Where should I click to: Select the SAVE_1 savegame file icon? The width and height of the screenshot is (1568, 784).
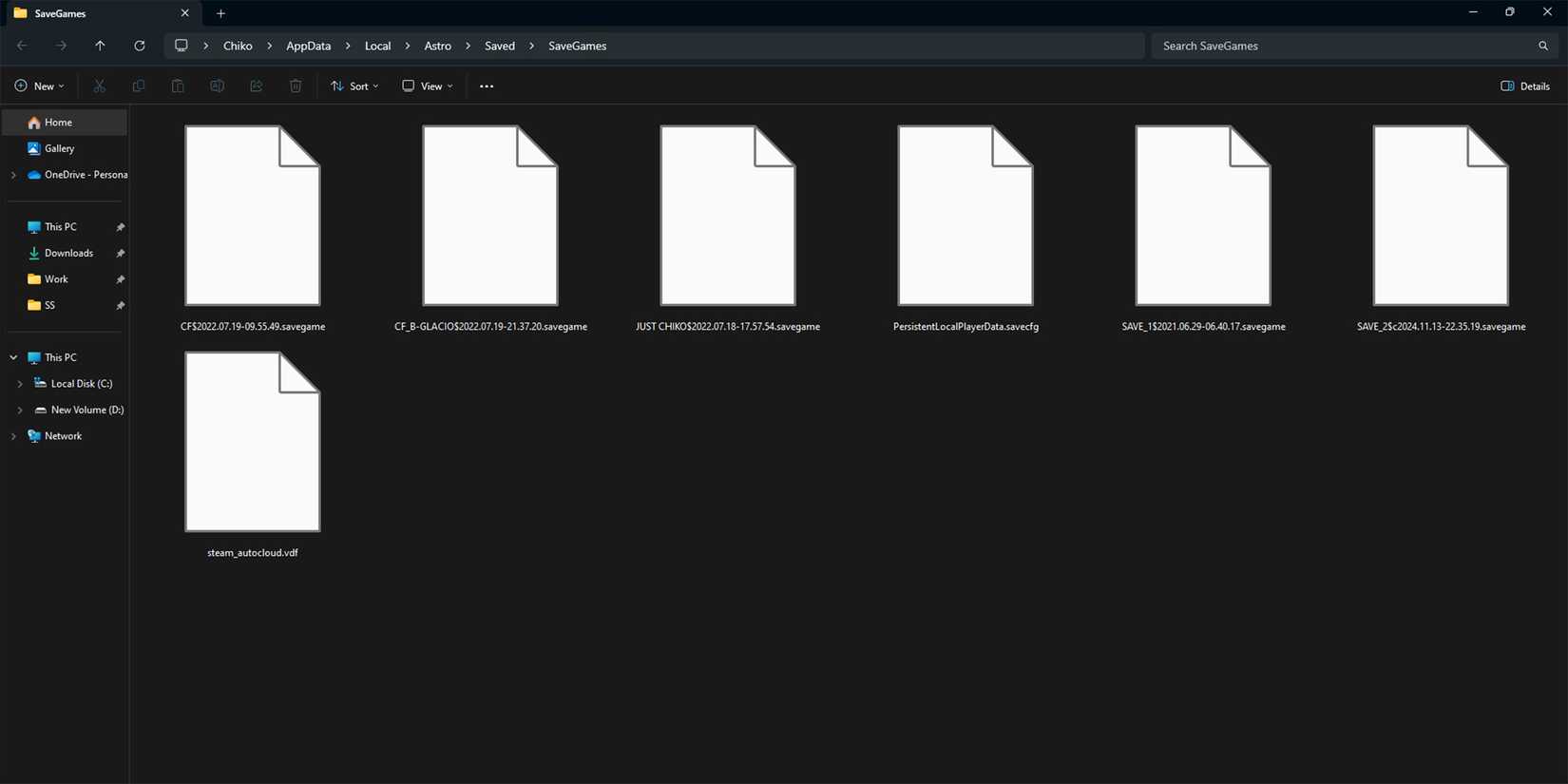[1203, 216]
